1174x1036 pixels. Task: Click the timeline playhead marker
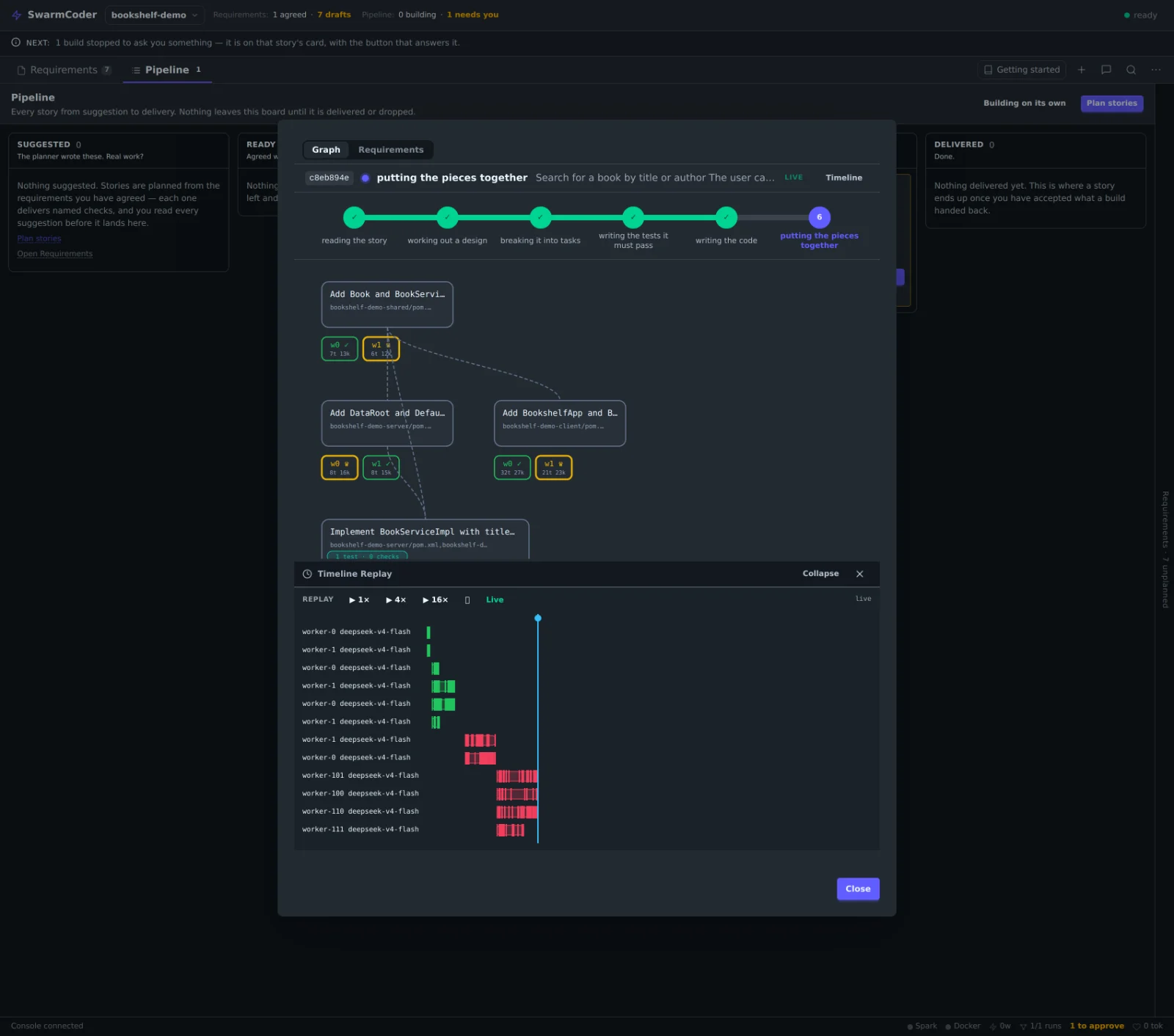pos(538,619)
